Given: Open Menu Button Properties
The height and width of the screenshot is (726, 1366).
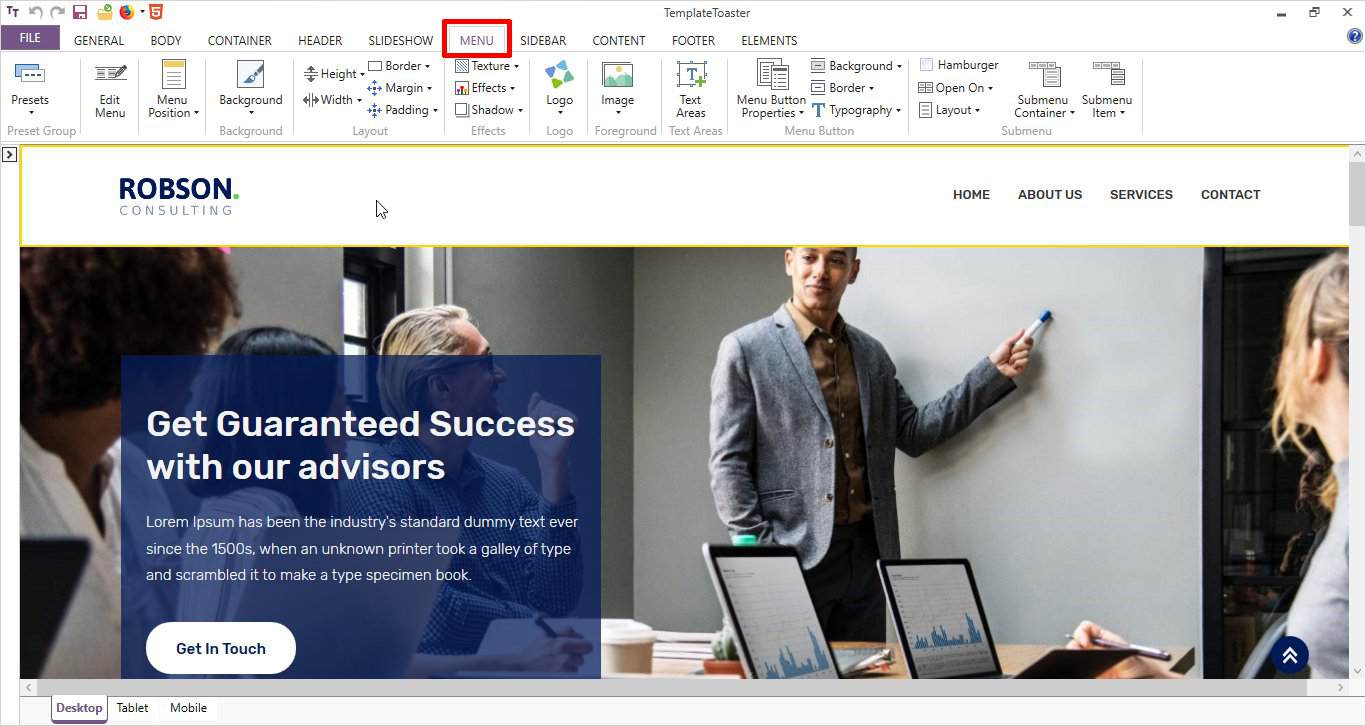Looking at the screenshot, I should pyautogui.click(x=771, y=76).
